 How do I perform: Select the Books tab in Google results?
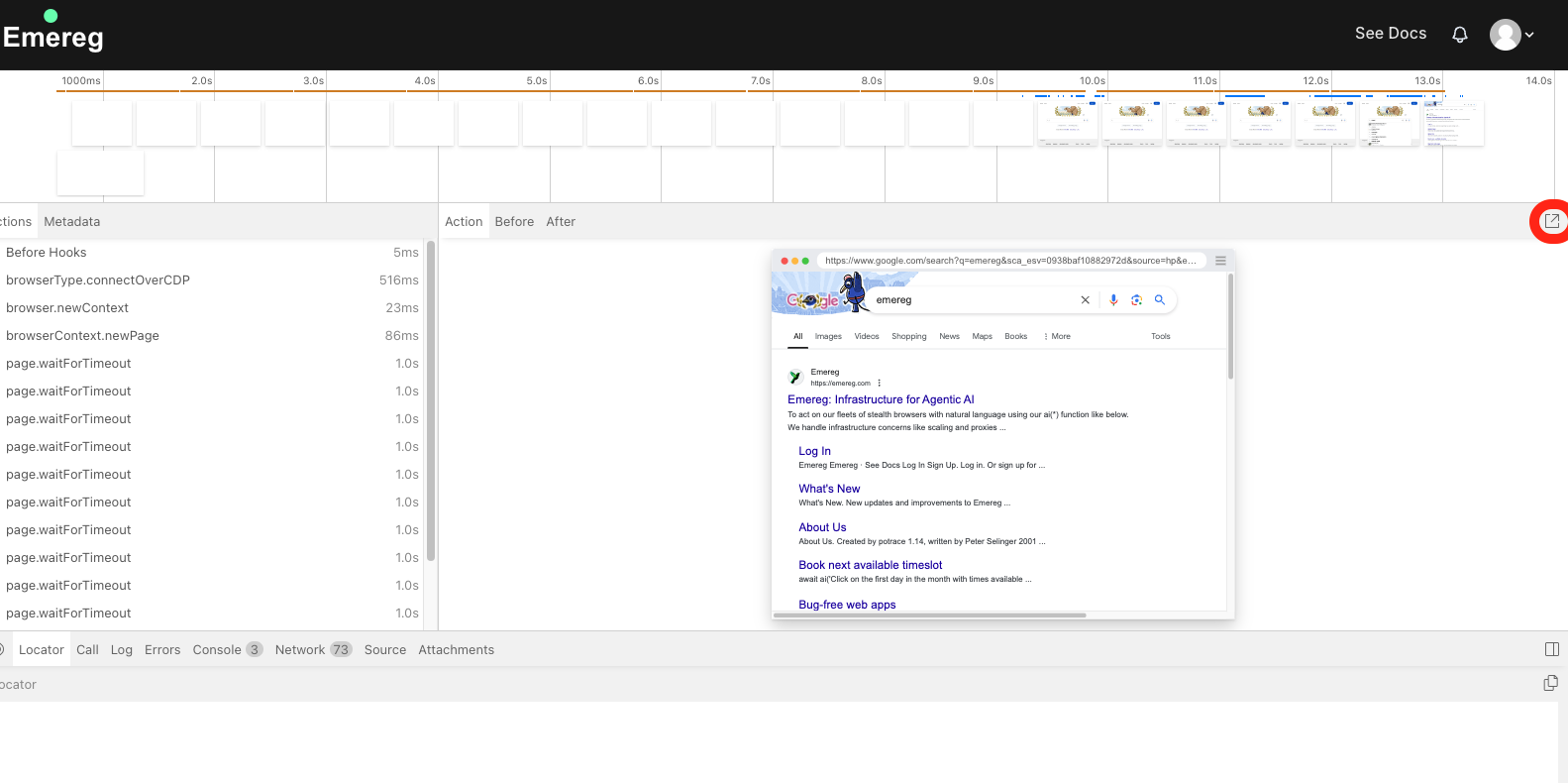click(x=1015, y=337)
